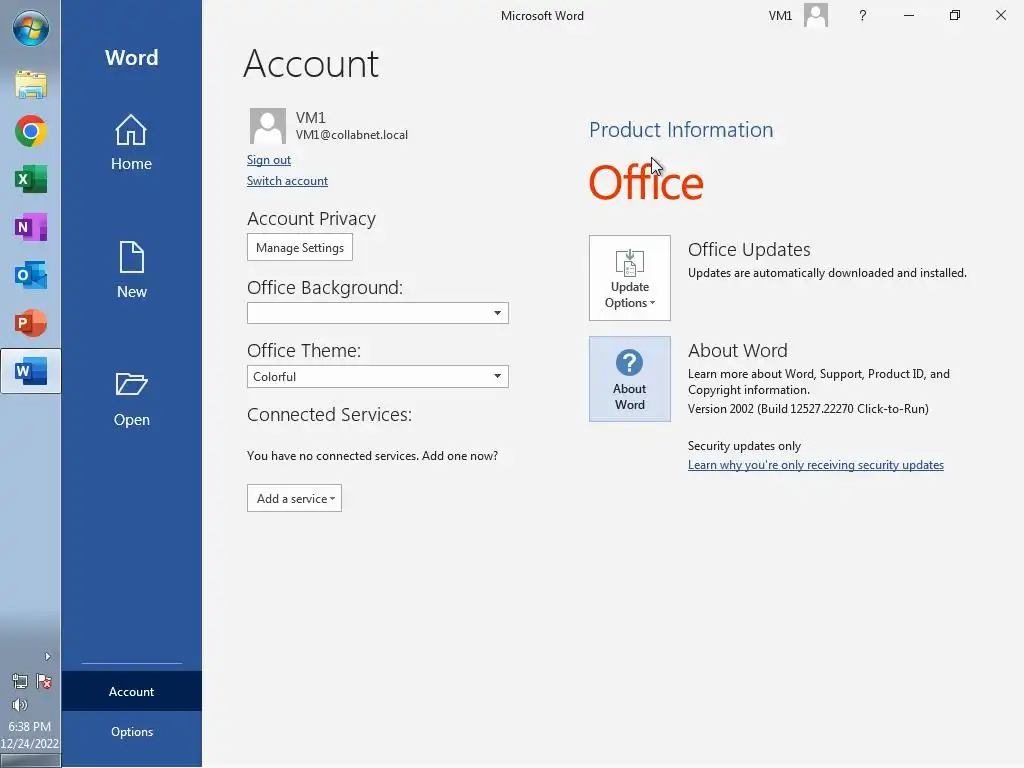Click the 'Security updates only' text
Image resolution: width=1024 pixels, height=768 pixels.
(744, 446)
